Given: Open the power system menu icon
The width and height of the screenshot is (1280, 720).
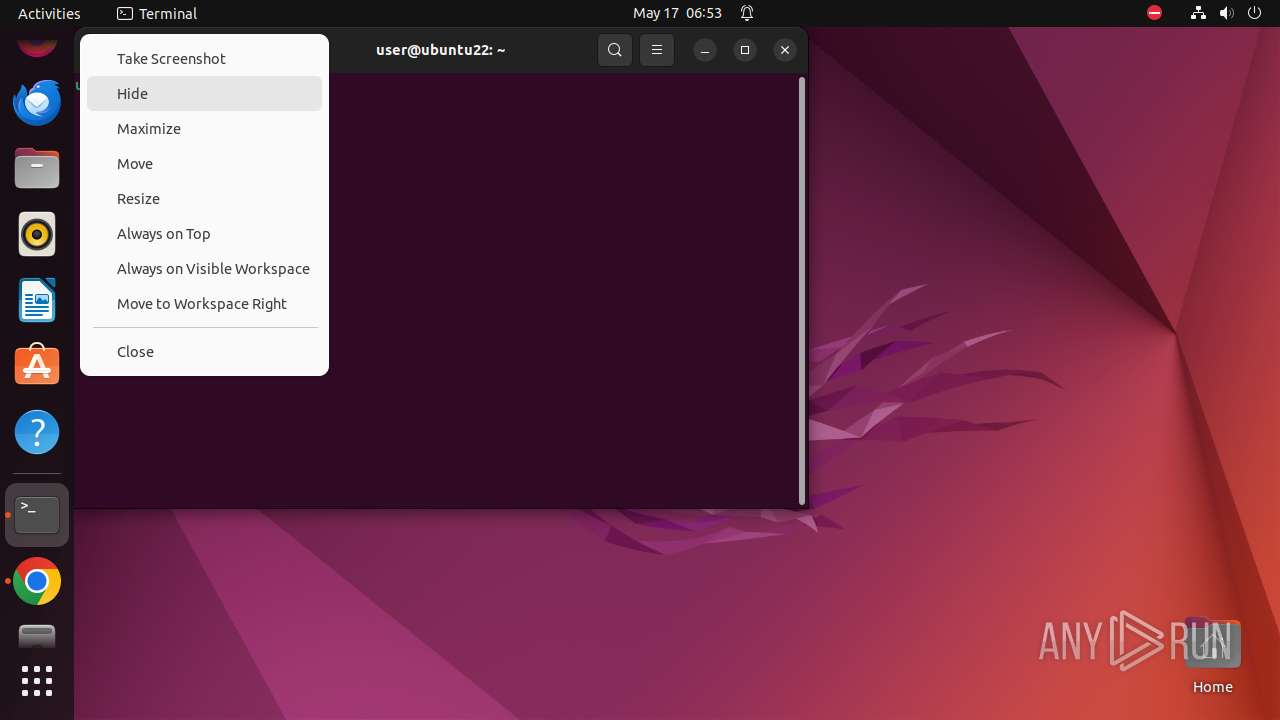Looking at the screenshot, I should (x=1255, y=13).
